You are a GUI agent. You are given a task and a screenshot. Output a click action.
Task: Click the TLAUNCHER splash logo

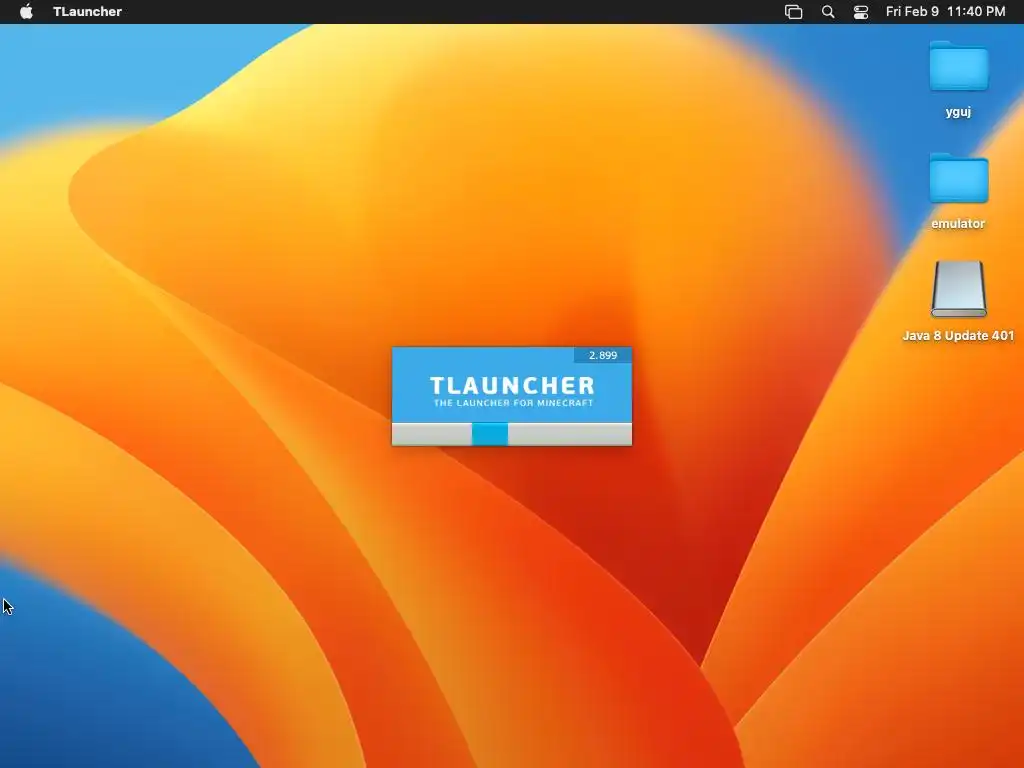[513, 385]
